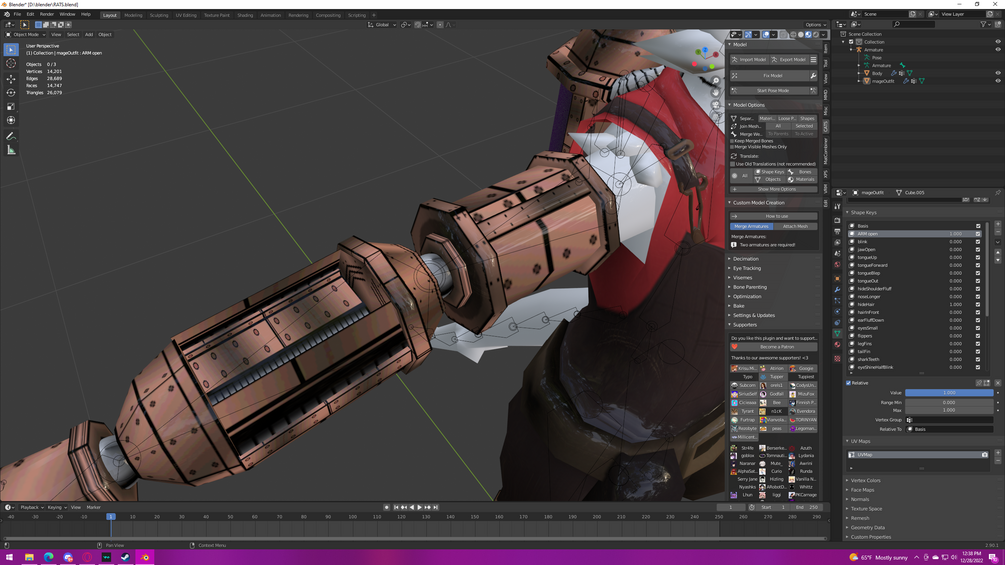Toggle the pin icon in properties header
The height and width of the screenshot is (565, 1005).
[997, 192]
